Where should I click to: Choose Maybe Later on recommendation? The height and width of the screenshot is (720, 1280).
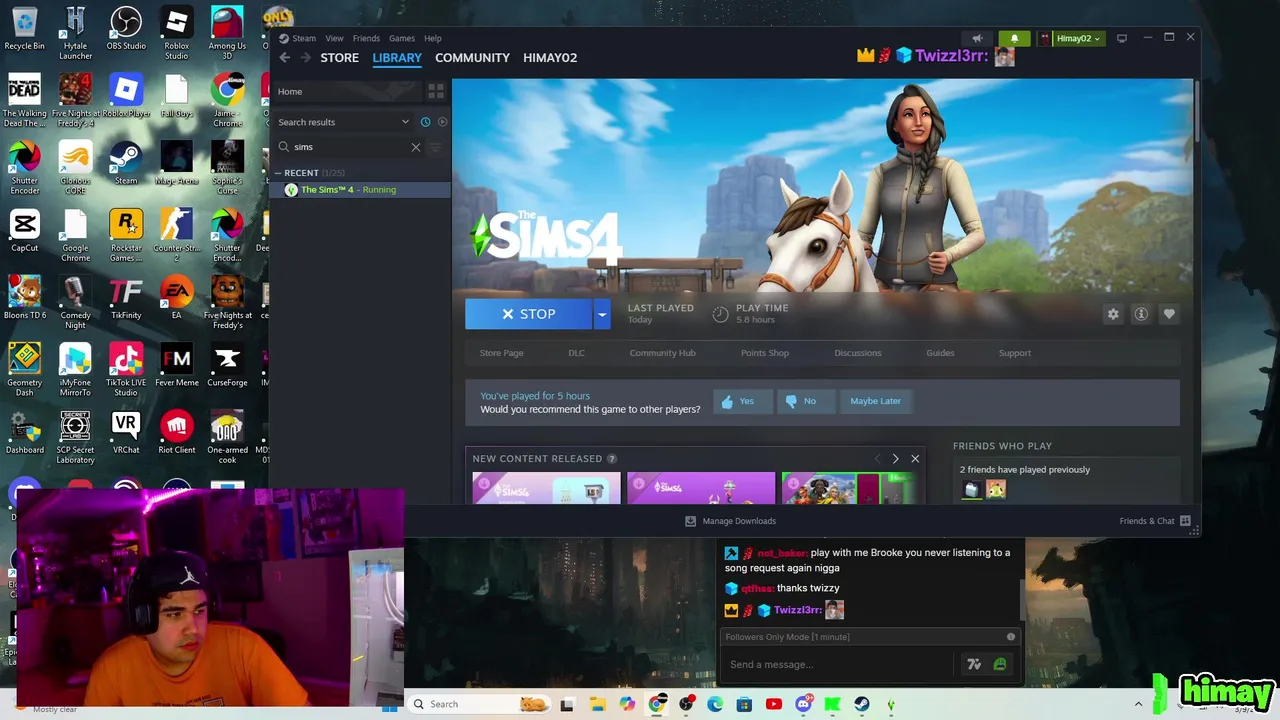point(875,401)
